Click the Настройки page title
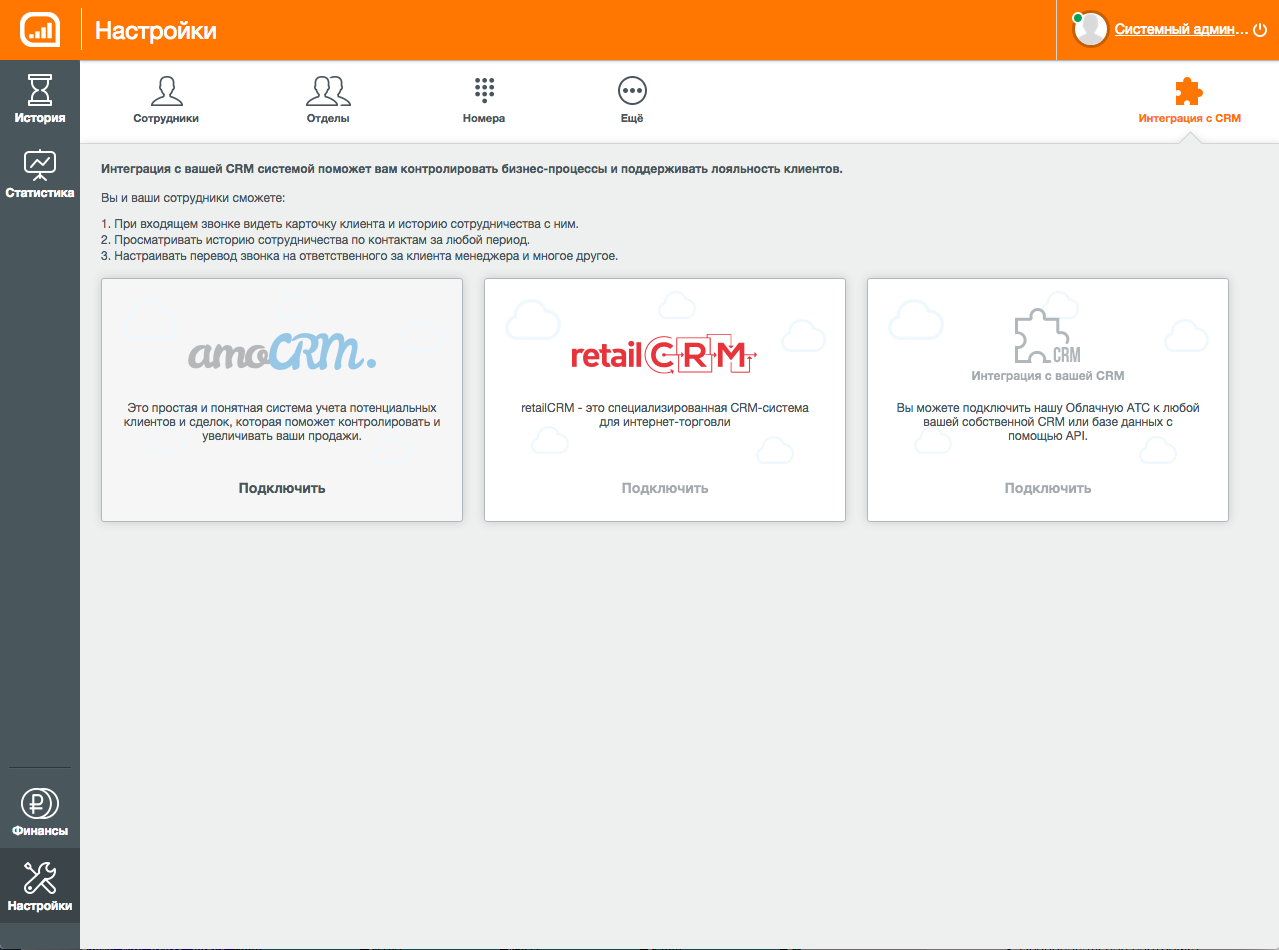The width and height of the screenshot is (1279, 950). coord(156,31)
